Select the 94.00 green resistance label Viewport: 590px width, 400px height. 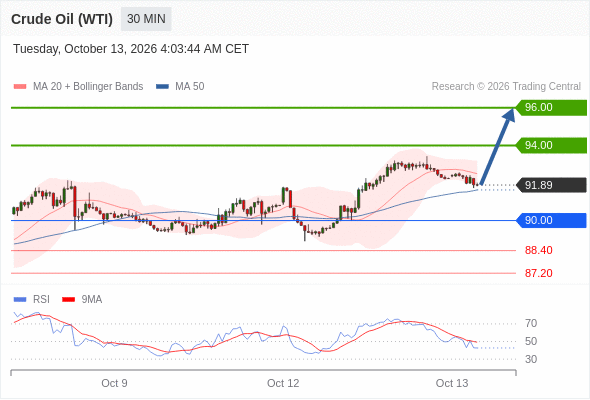click(551, 145)
